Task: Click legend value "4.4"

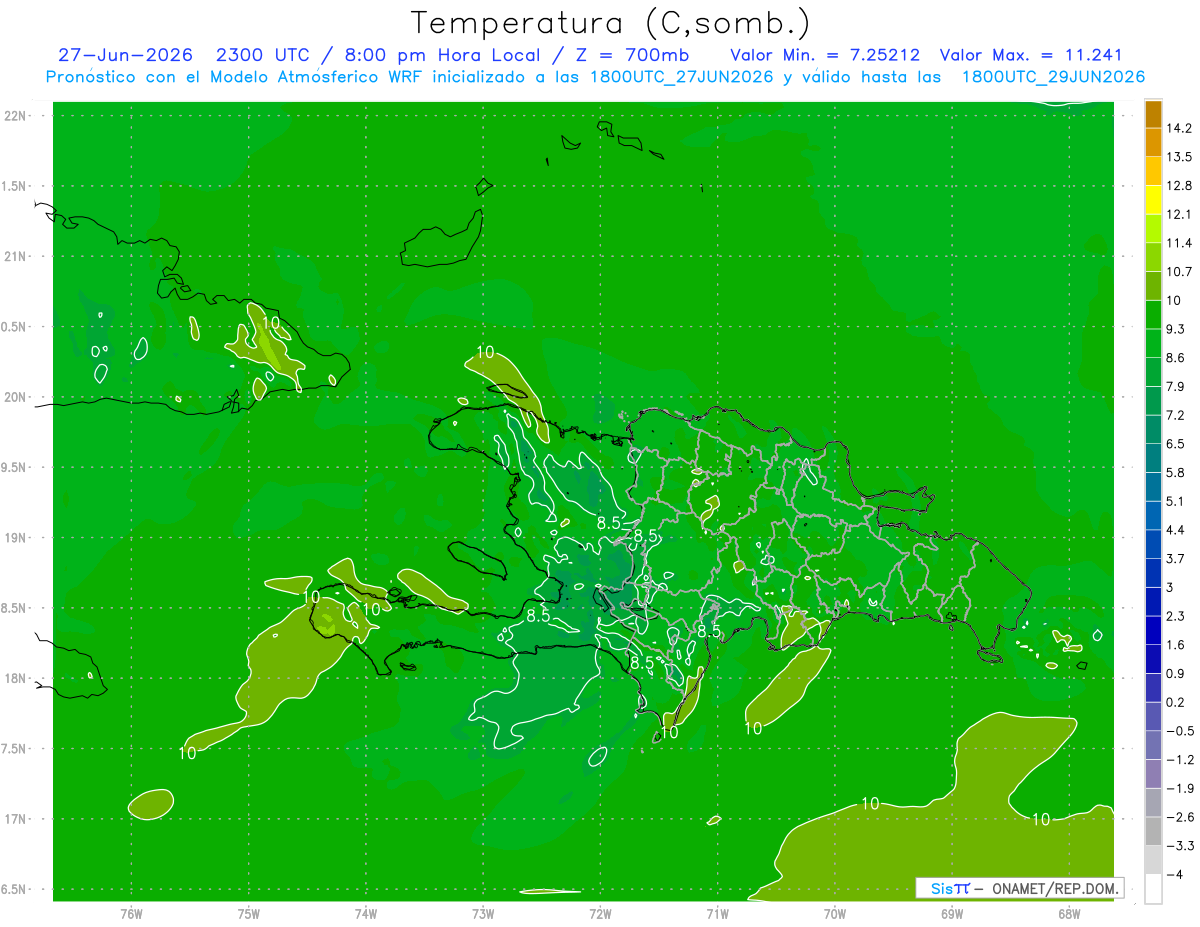Action: click(x=1177, y=530)
